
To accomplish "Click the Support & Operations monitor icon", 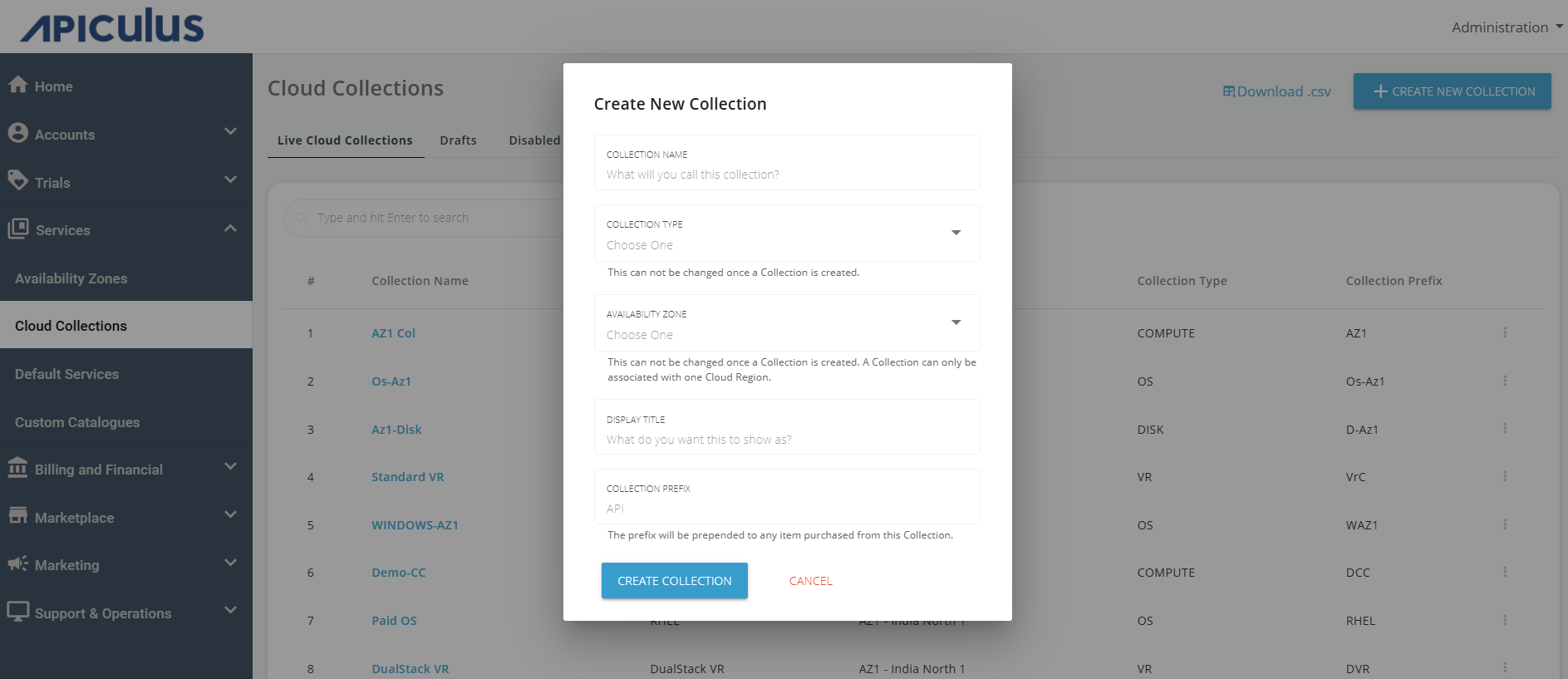I will click(17, 612).
